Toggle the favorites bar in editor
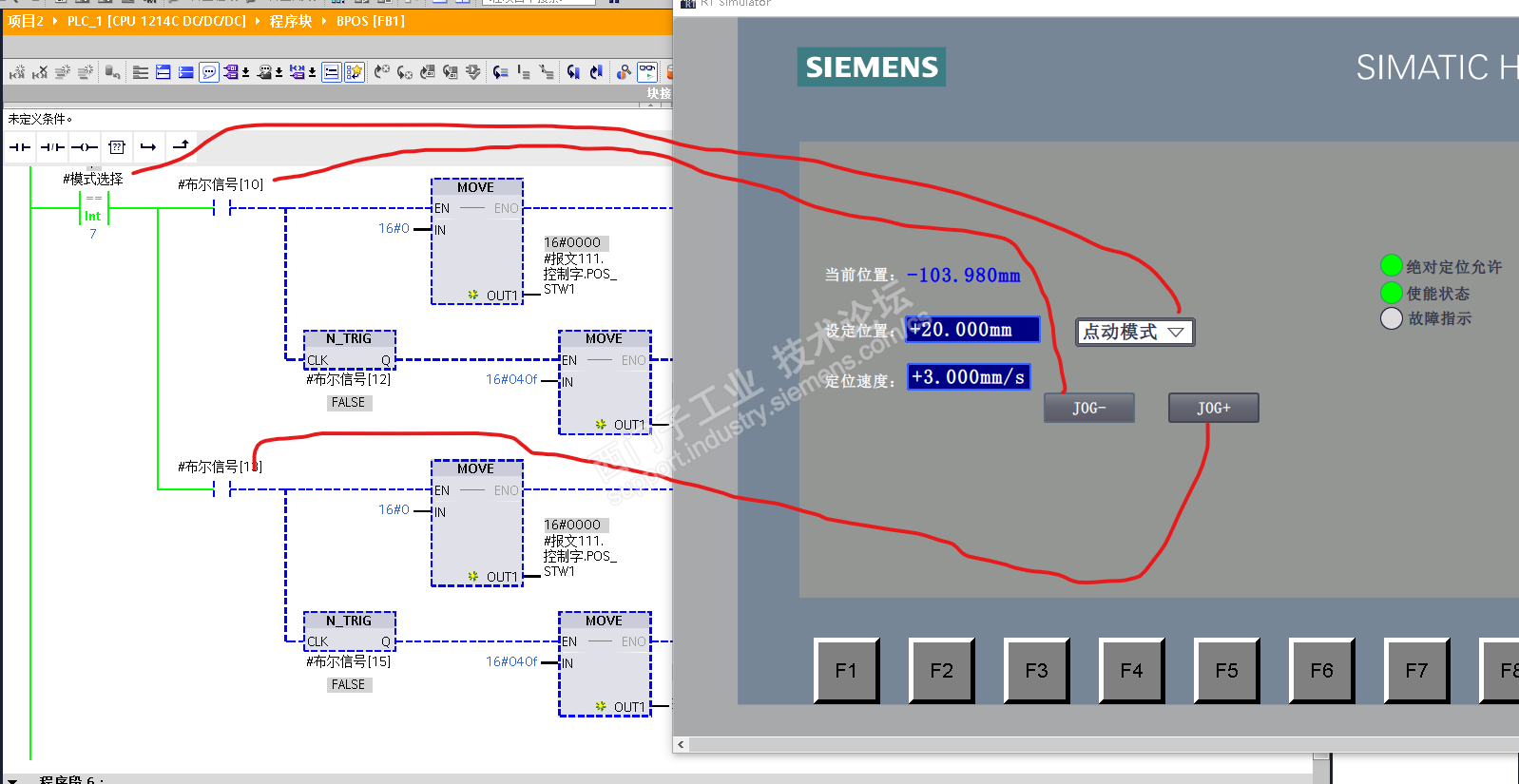The width and height of the screenshot is (1519, 784). click(x=355, y=72)
